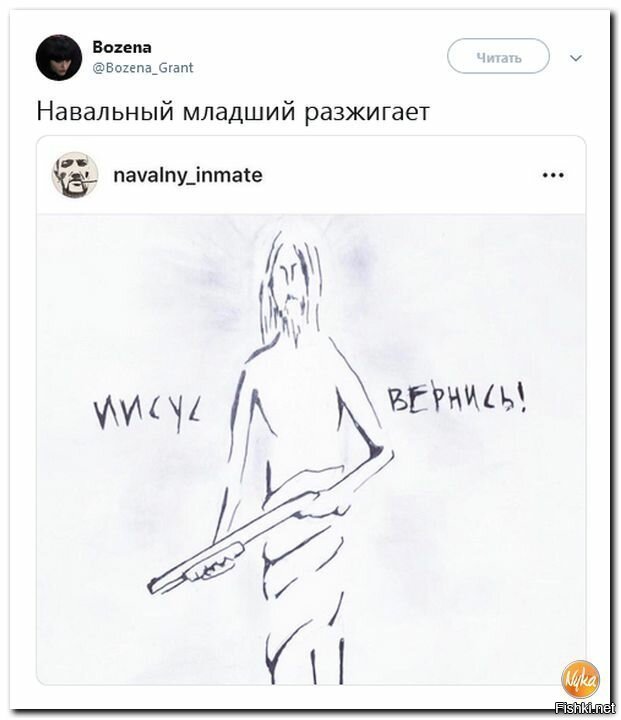
Task: Open Bozena's round profile avatar
Action: pos(59,57)
